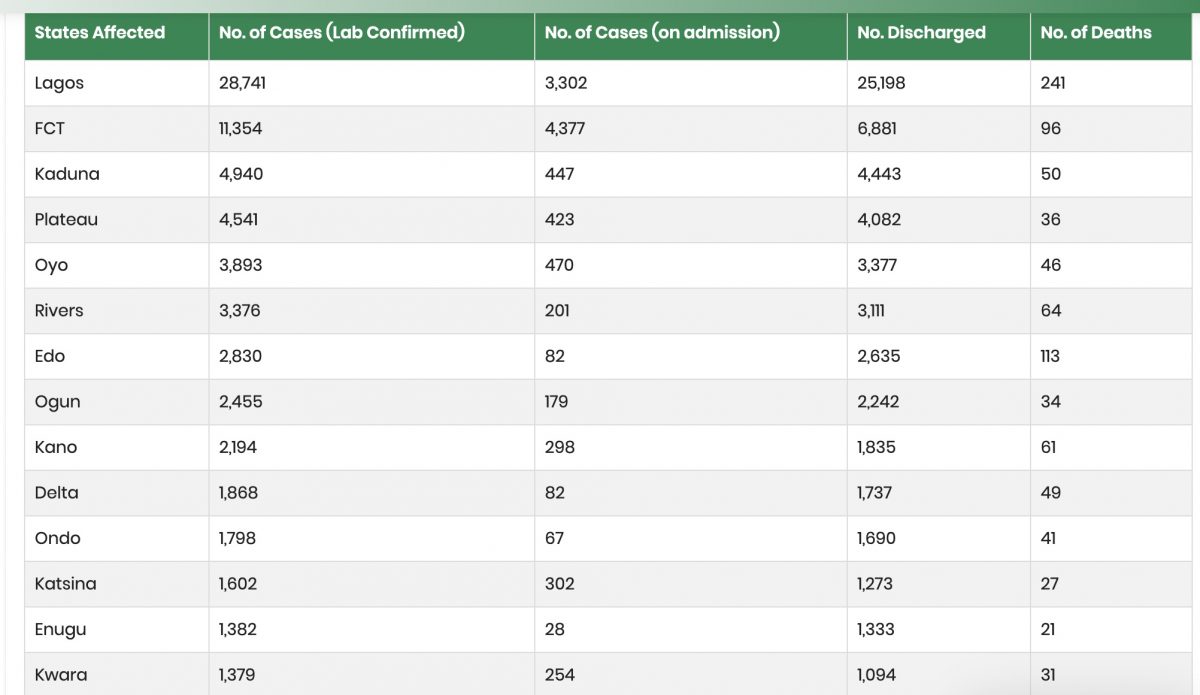The image size is (1200, 695).
Task: Select Katsina lab confirmed value 1,602
Action: click(238, 584)
